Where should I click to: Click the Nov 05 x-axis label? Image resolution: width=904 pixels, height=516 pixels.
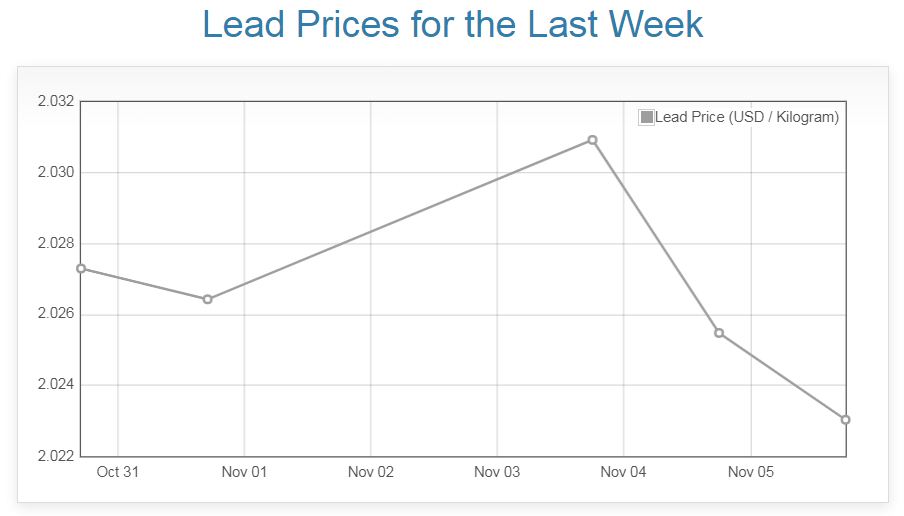tap(750, 472)
